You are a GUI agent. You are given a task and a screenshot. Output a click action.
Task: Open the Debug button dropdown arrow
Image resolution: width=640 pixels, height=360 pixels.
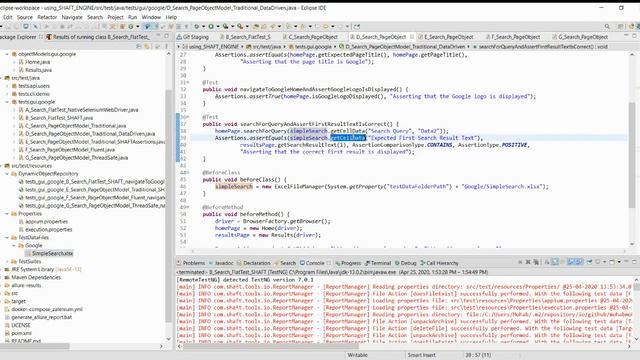pyautogui.click(x=203, y=26)
